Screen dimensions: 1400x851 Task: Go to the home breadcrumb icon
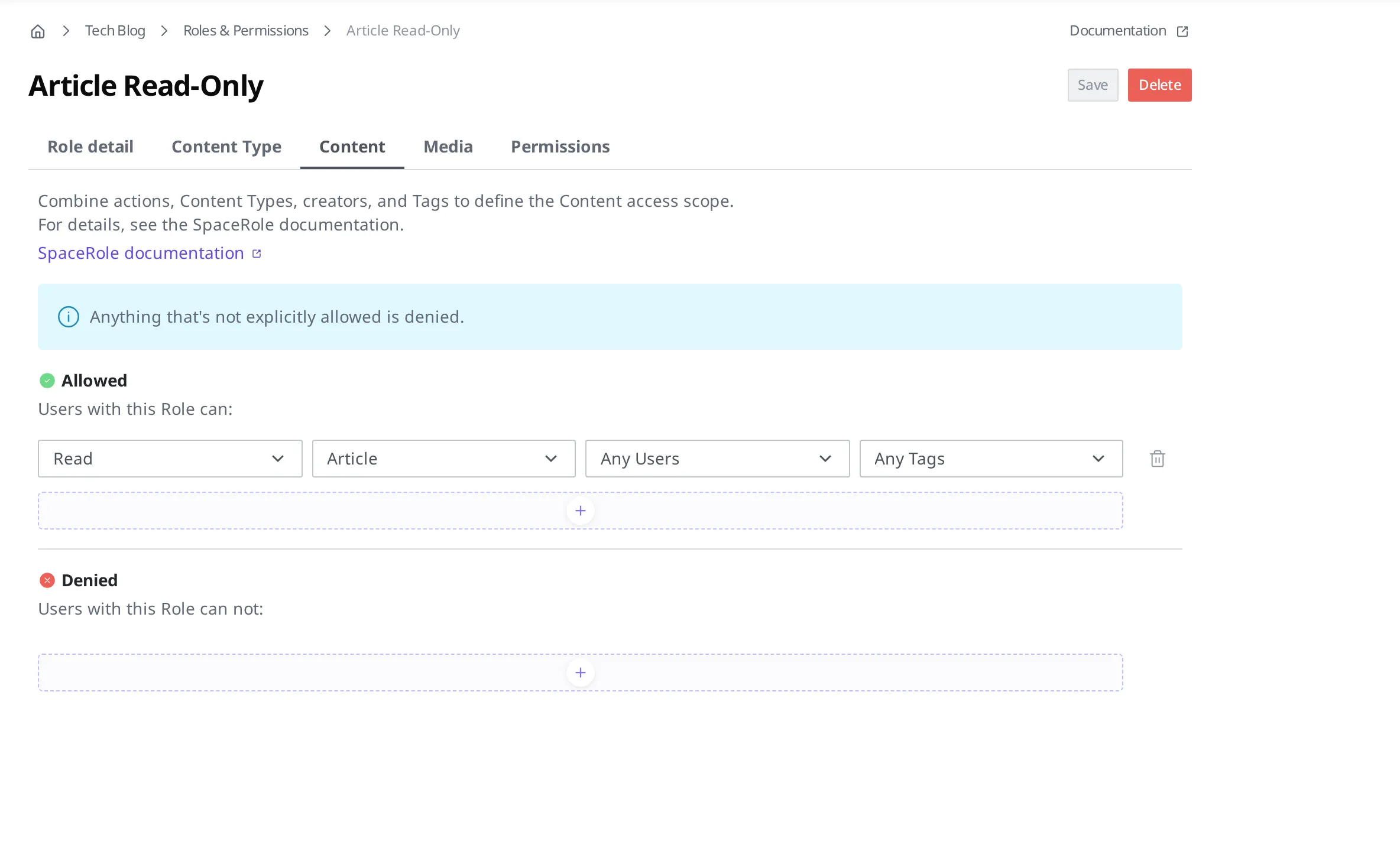[38, 31]
